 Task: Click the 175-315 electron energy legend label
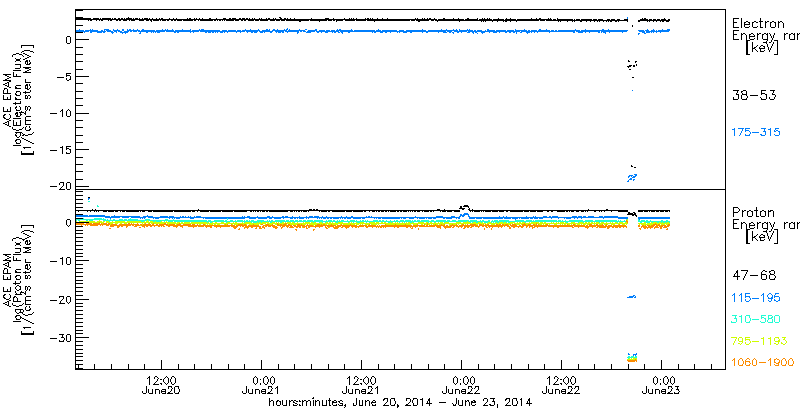coord(756,132)
